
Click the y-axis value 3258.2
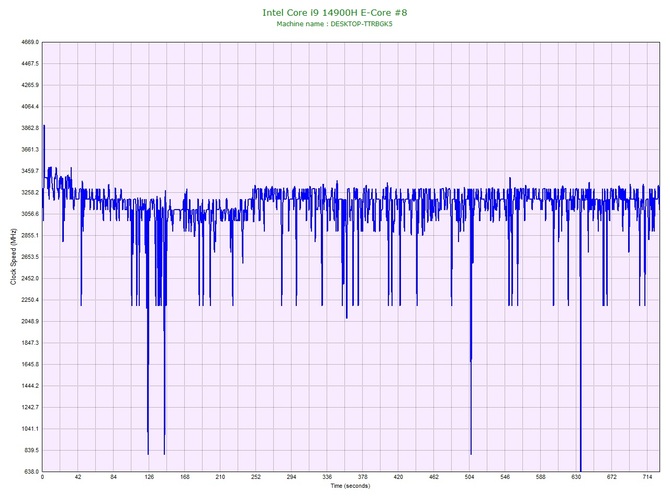30,192
